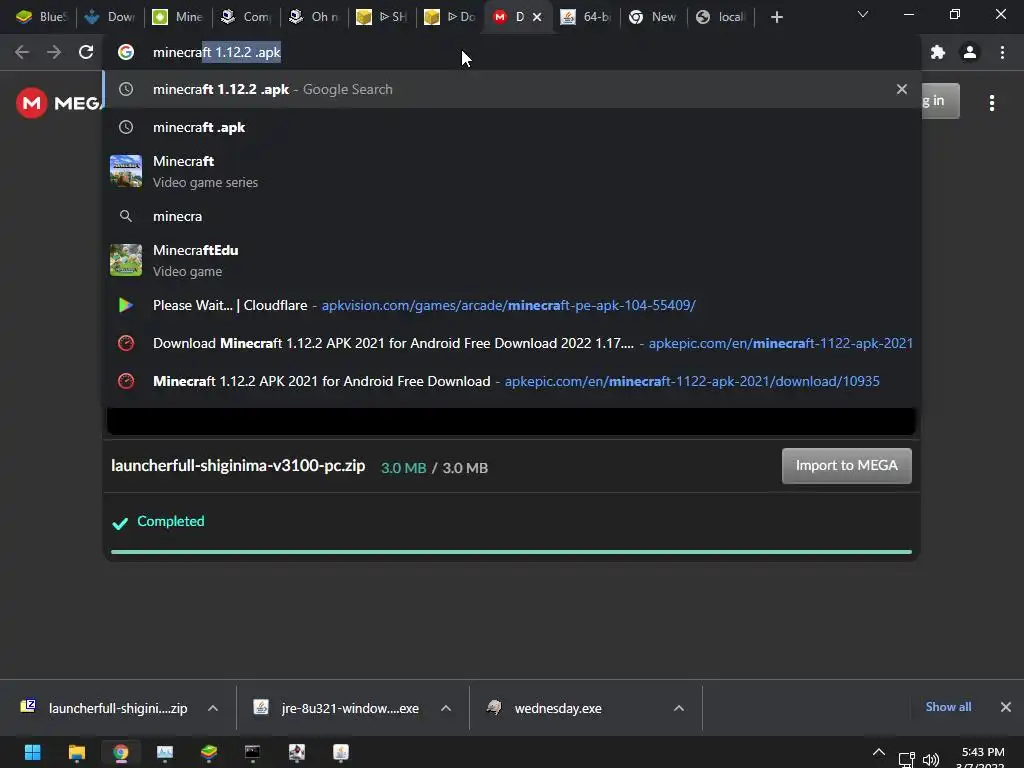This screenshot has width=1024, height=768.
Task: Expand options for wednesday.exe download
Action: (x=679, y=708)
